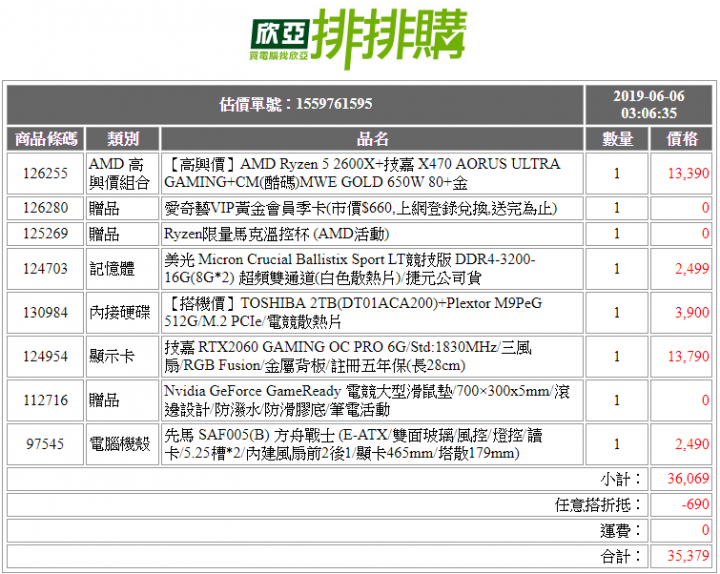The image size is (720, 574).
Task: Click the 任意搭折抵 label
Action: 597,505
